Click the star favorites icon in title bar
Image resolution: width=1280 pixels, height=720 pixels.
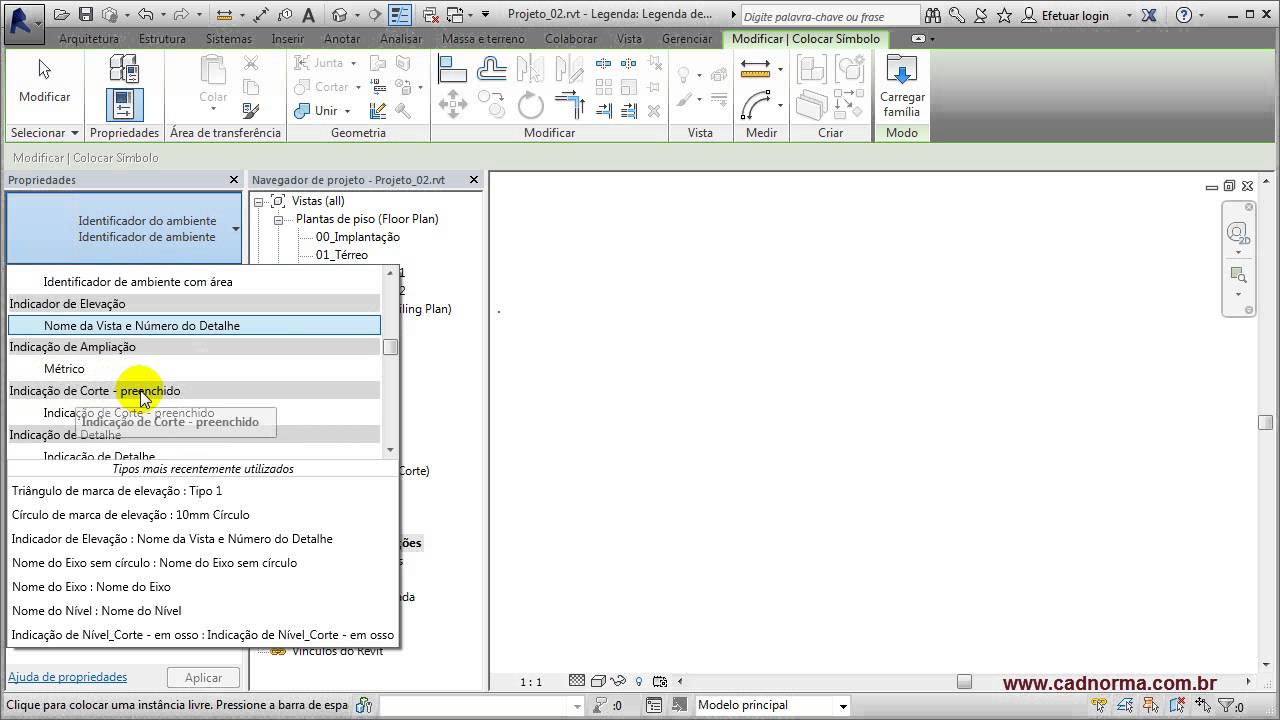click(x=1005, y=16)
